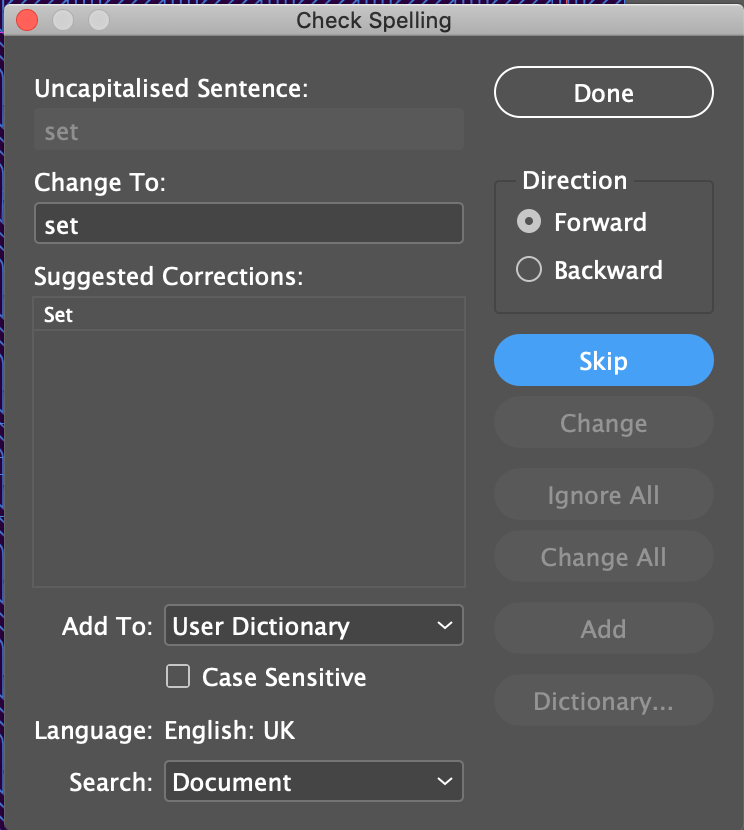Screen dimensions: 744x830
Task: Open the Dictionary... dialog button
Action: point(603,701)
